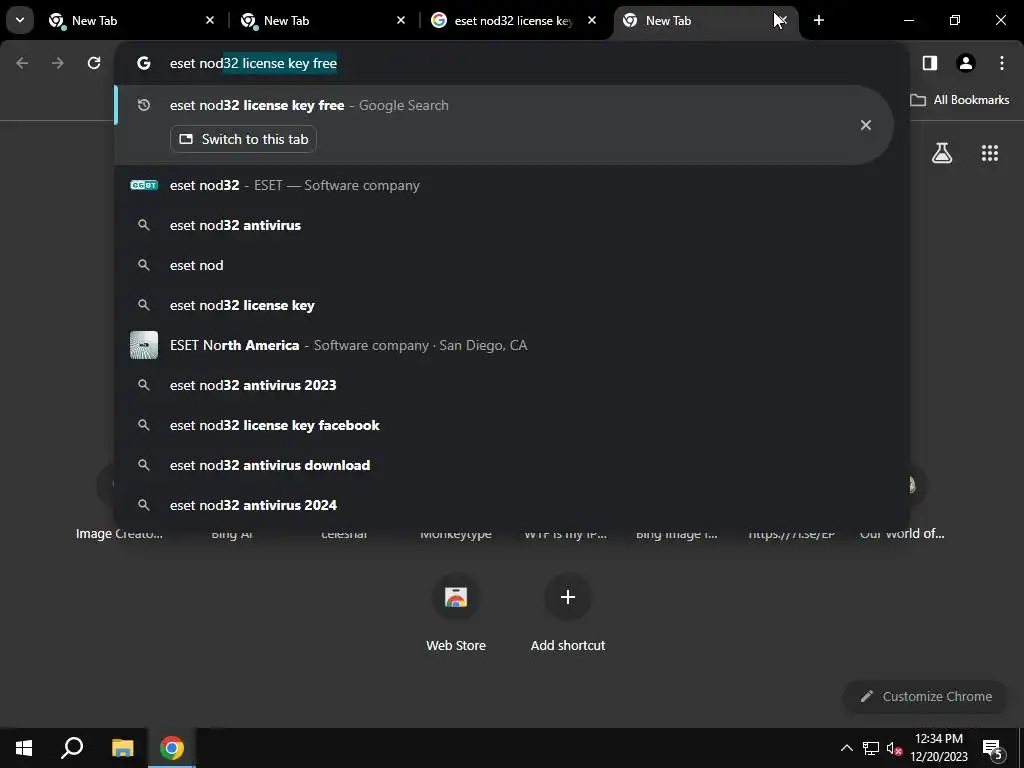Select suggestion eset nod32 license key free

pyautogui.click(x=503, y=125)
